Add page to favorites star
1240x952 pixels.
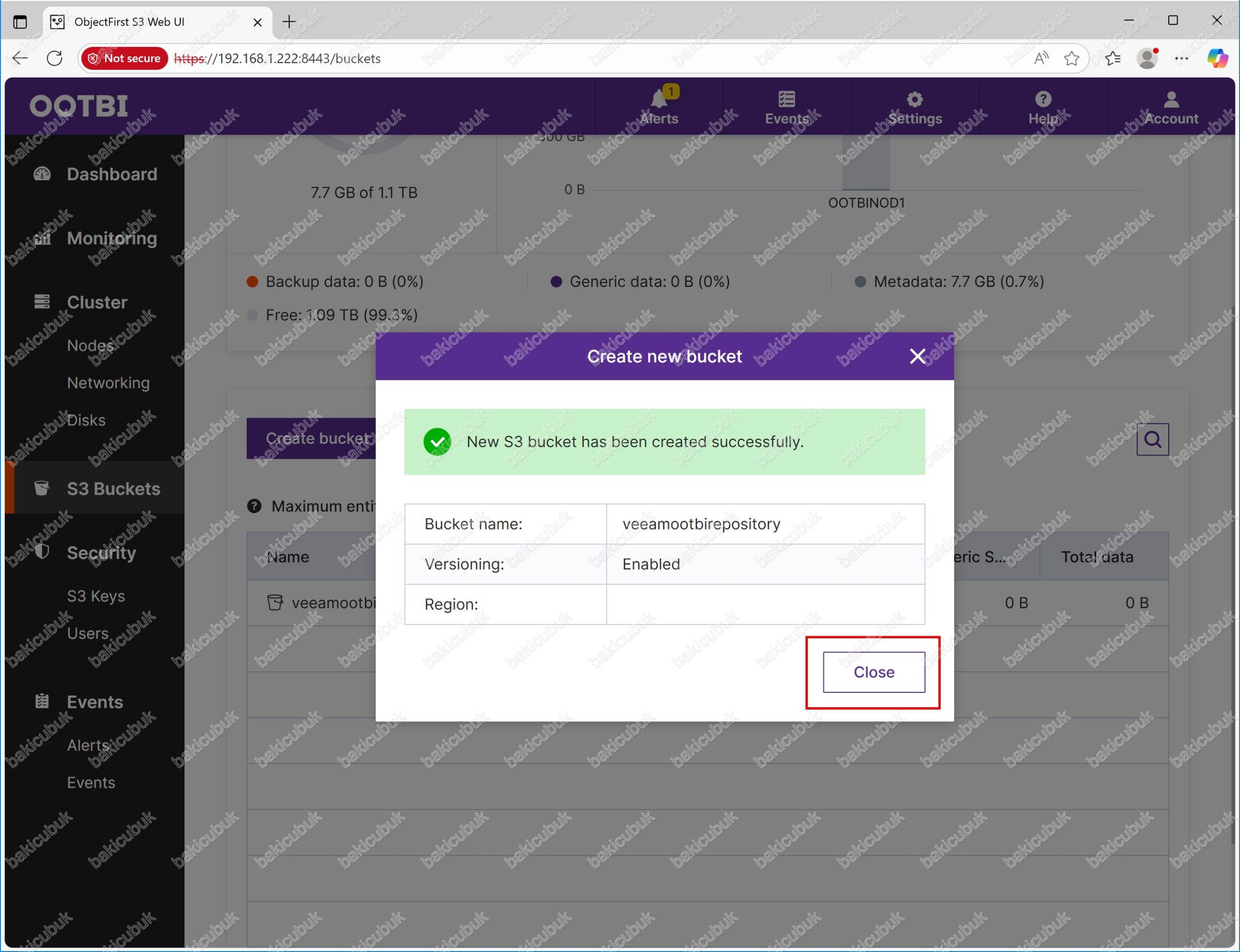[1070, 58]
